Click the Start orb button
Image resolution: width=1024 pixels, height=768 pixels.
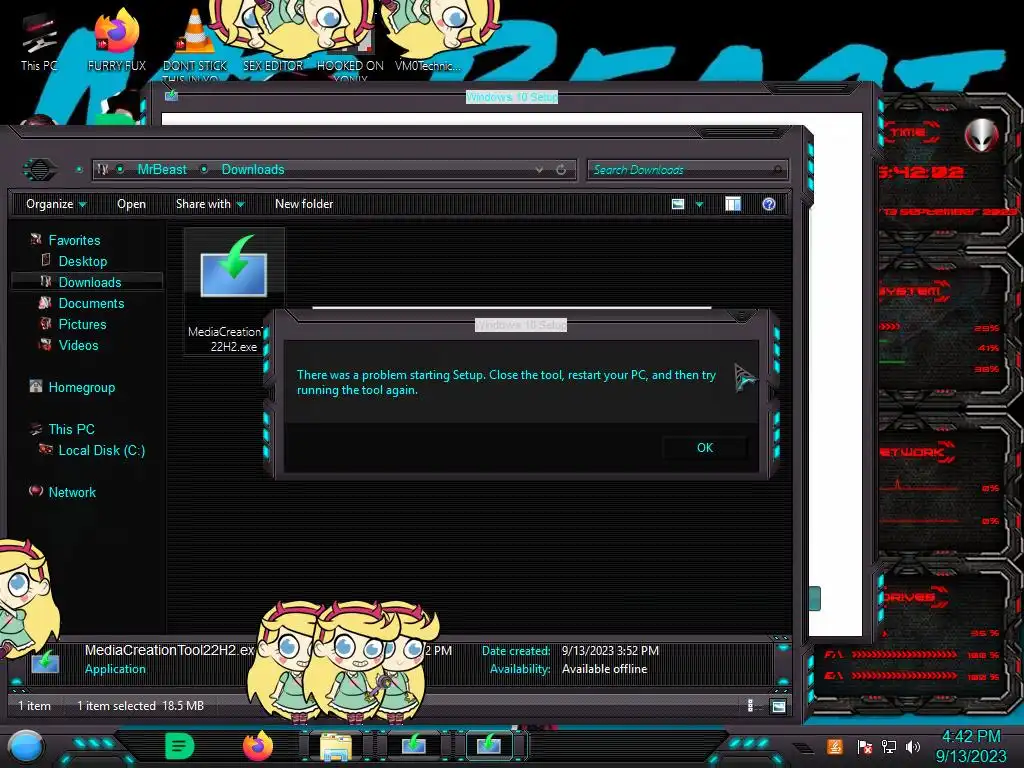click(25, 746)
